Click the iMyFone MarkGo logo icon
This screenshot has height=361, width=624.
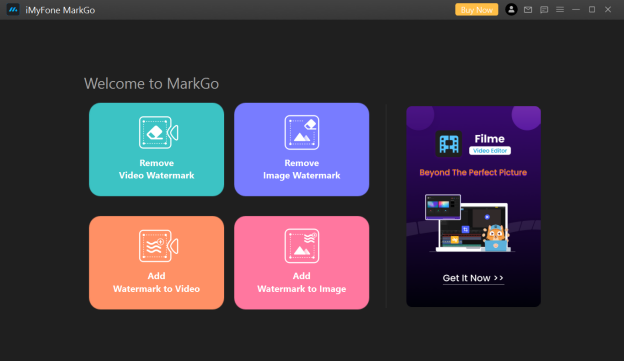tap(13, 10)
